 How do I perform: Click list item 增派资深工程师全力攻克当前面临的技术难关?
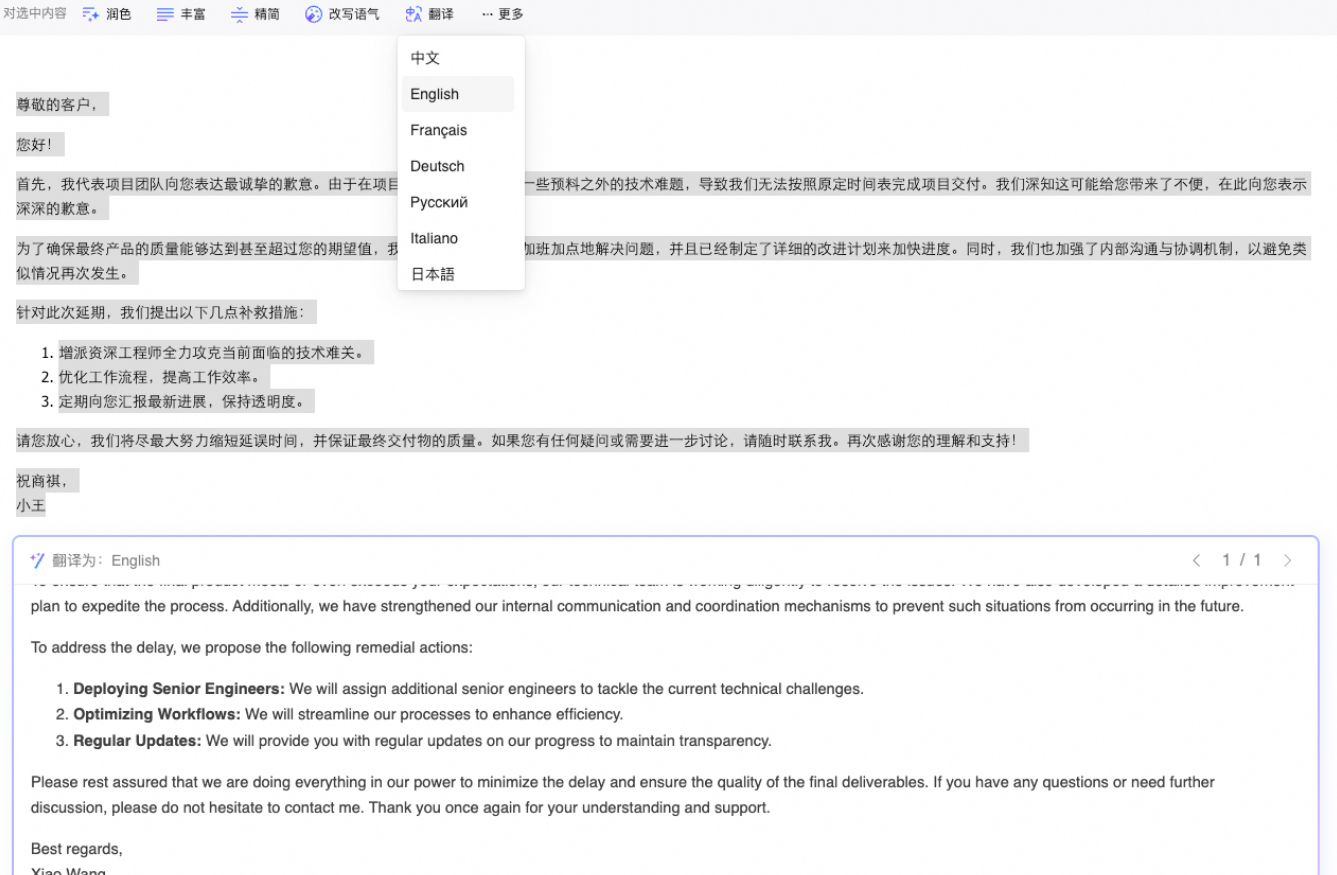tap(215, 353)
